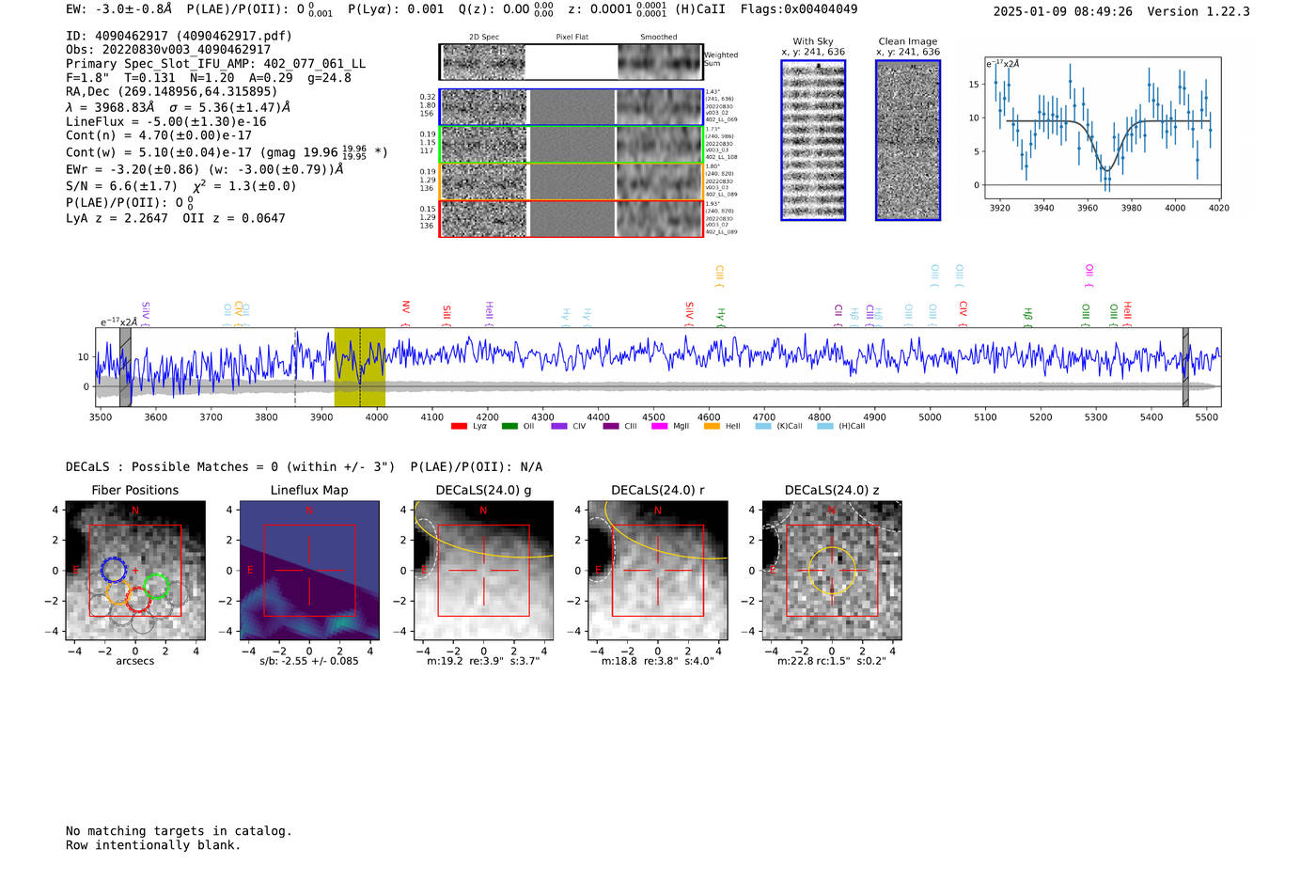The height and width of the screenshot is (896, 1316).
Task: Click the dark purple CIII legend swatch
Action: [x=611, y=426]
